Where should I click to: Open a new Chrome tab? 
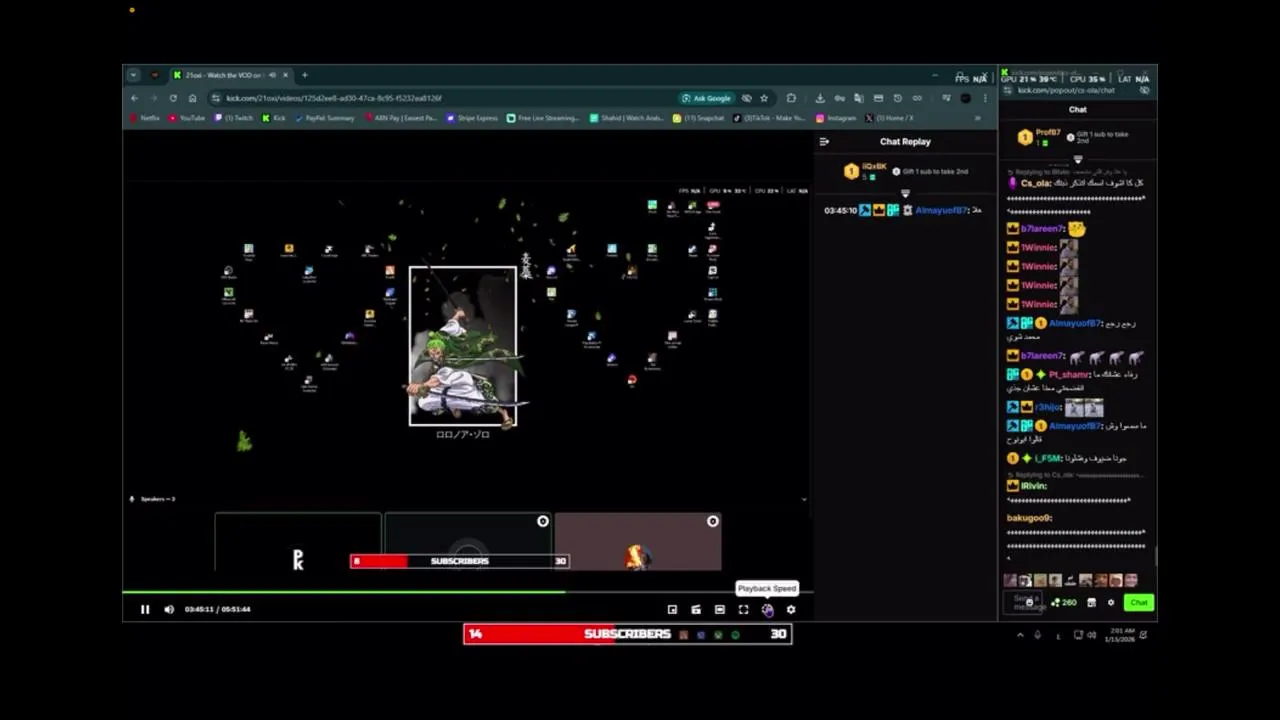[x=305, y=75]
